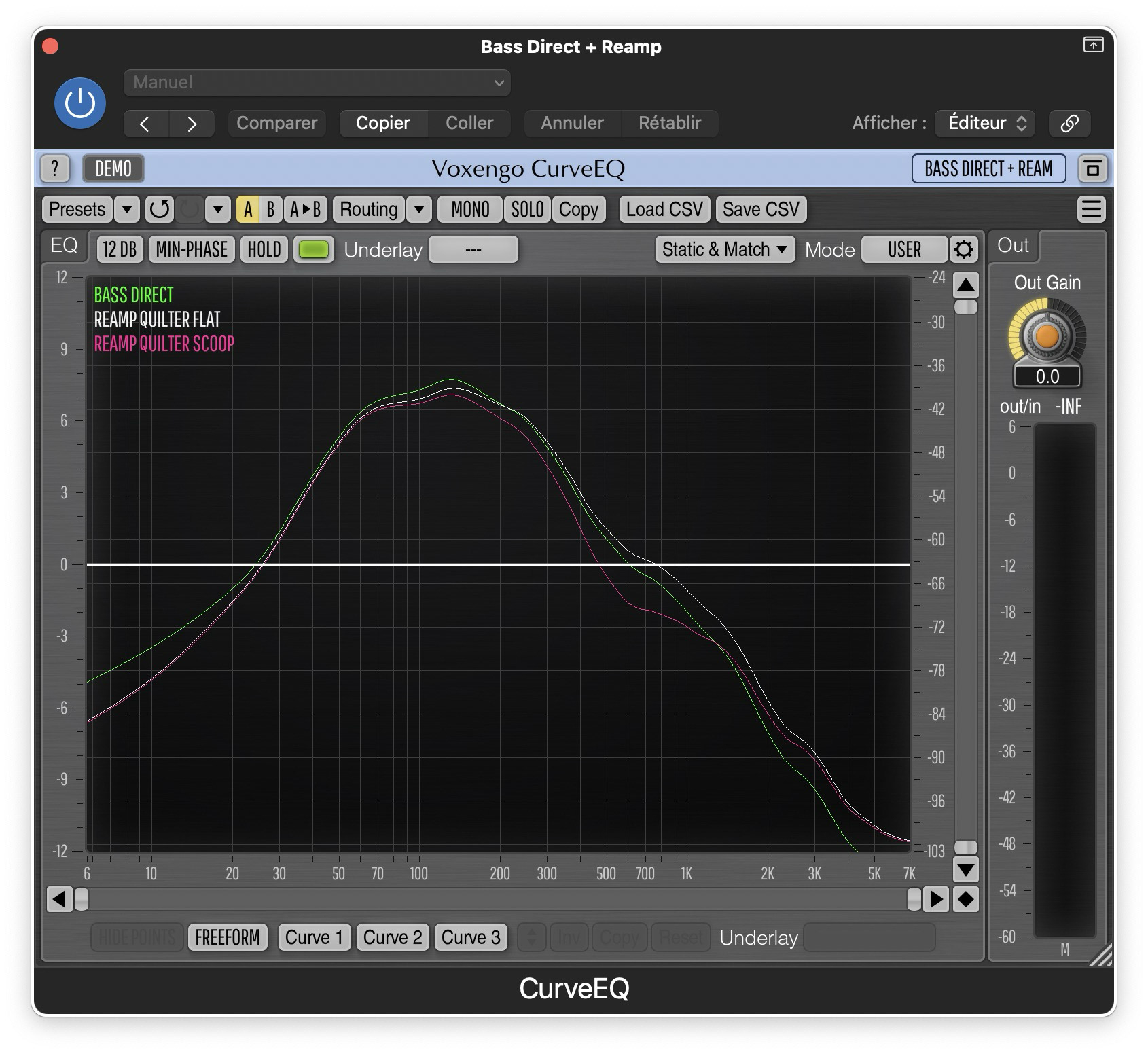Select state A

(x=248, y=209)
